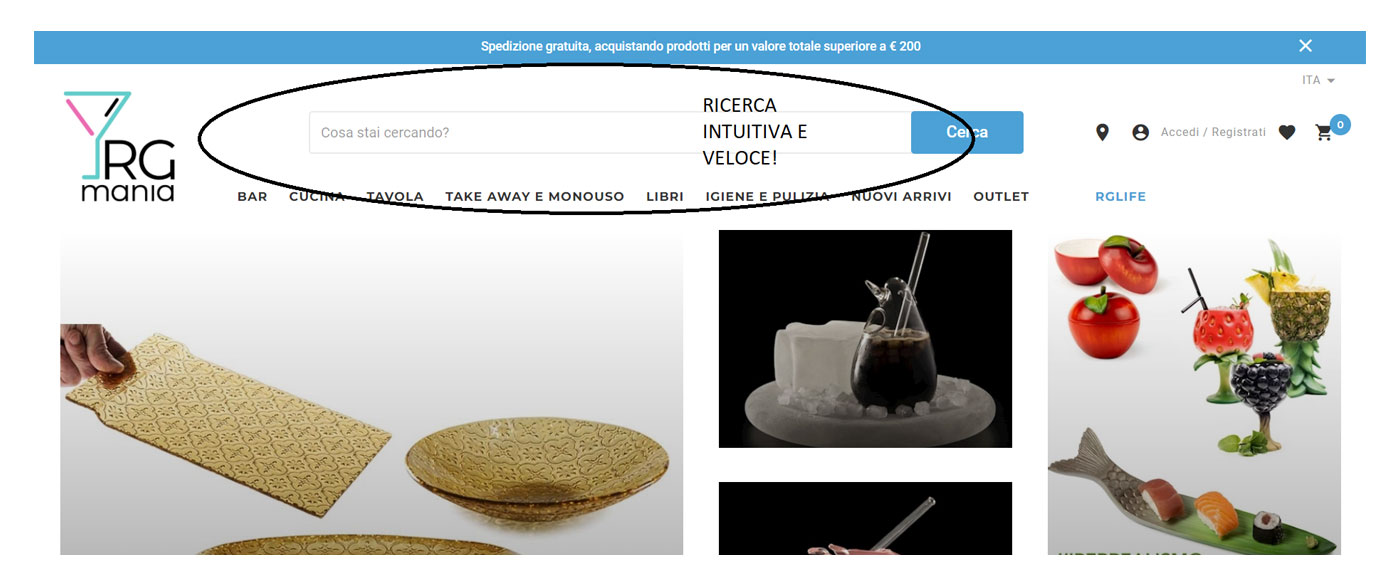Close the free shipping banner
1400x586 pixels.
point(1305,46)
